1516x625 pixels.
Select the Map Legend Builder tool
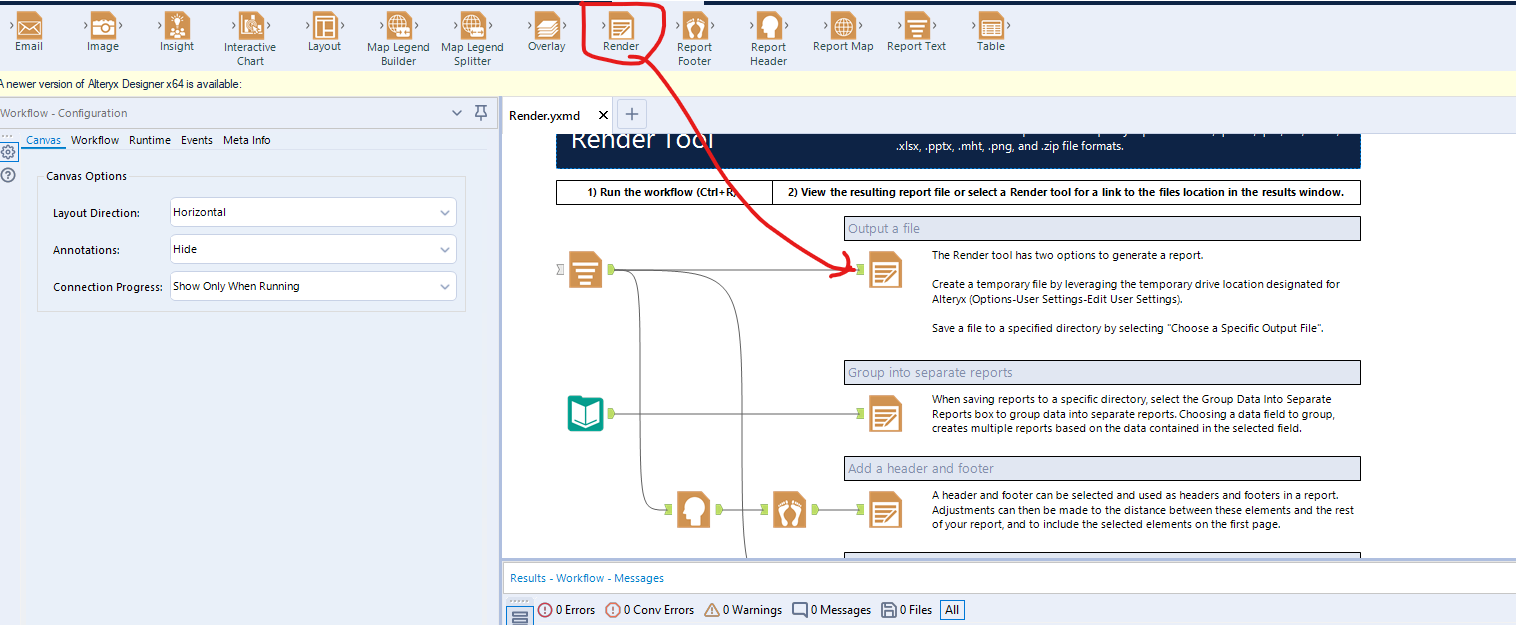pyautogui.click(x=398, y=30)
